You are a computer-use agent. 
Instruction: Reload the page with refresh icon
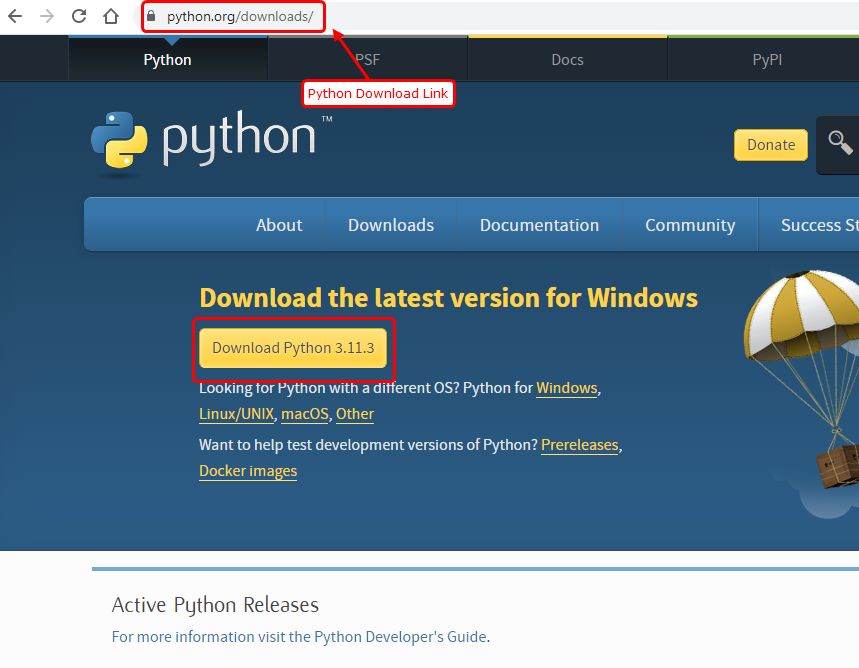(x=79, y=16)
